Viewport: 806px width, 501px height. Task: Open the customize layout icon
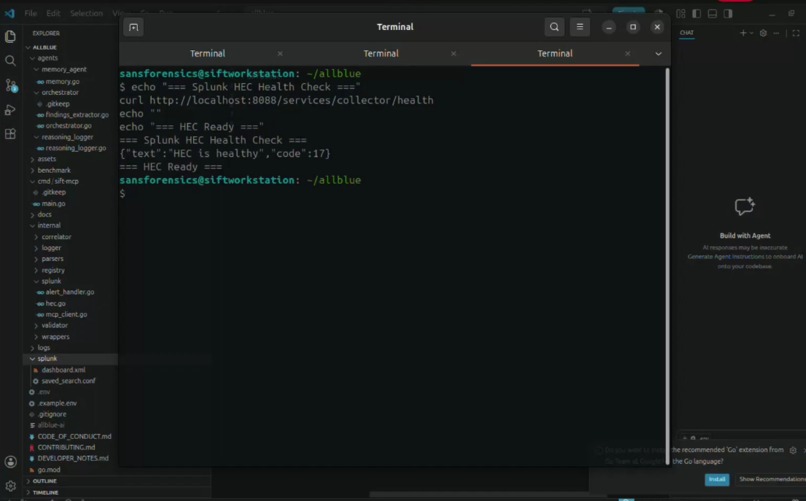point(681,14)
